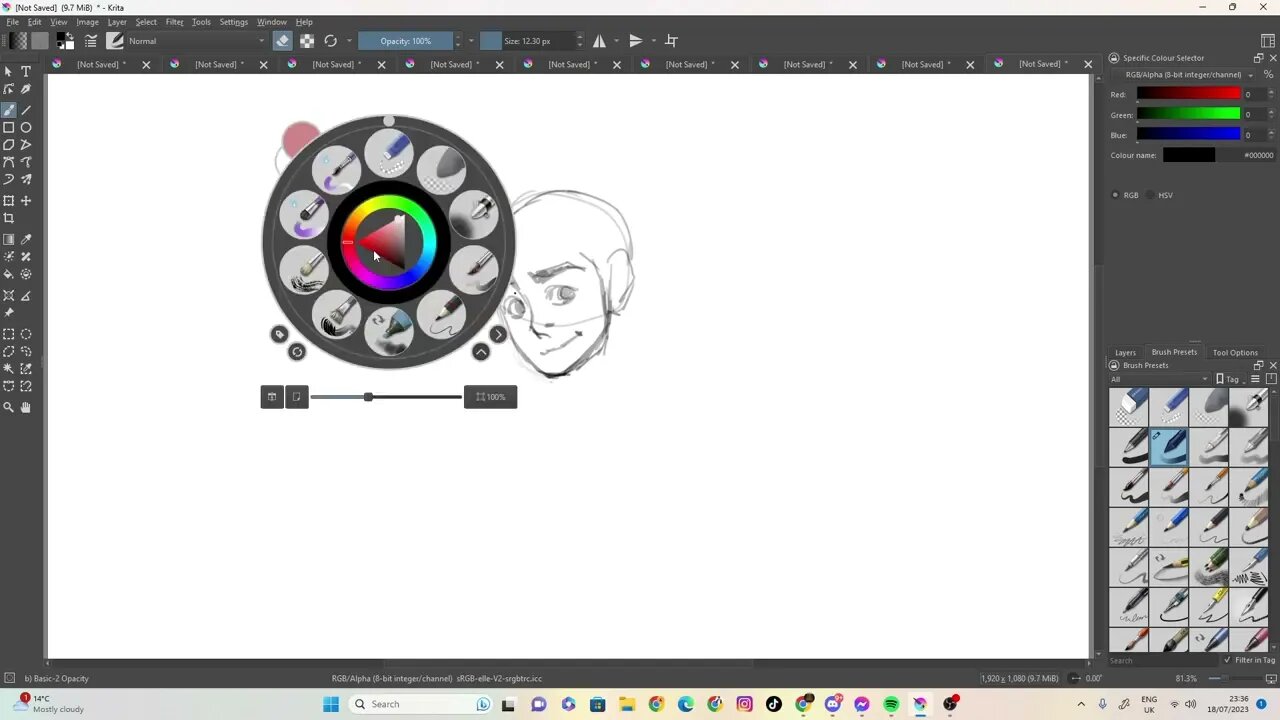The image size is (1280, 720).
Task: Click the Wrap Around mode icon
Action: 672,41
